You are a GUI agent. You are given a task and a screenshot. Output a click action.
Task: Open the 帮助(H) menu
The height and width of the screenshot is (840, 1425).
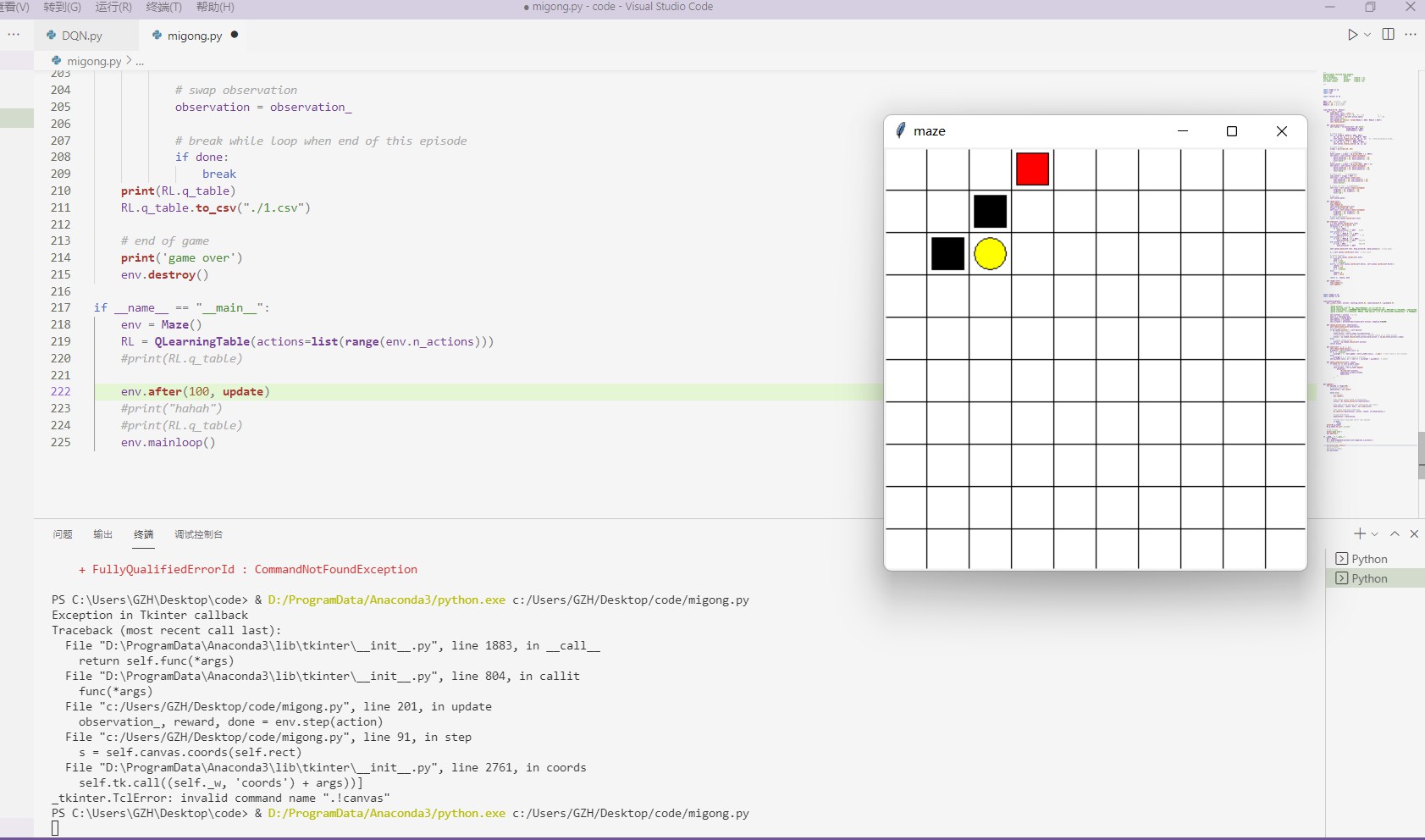[x=215, y=7]
